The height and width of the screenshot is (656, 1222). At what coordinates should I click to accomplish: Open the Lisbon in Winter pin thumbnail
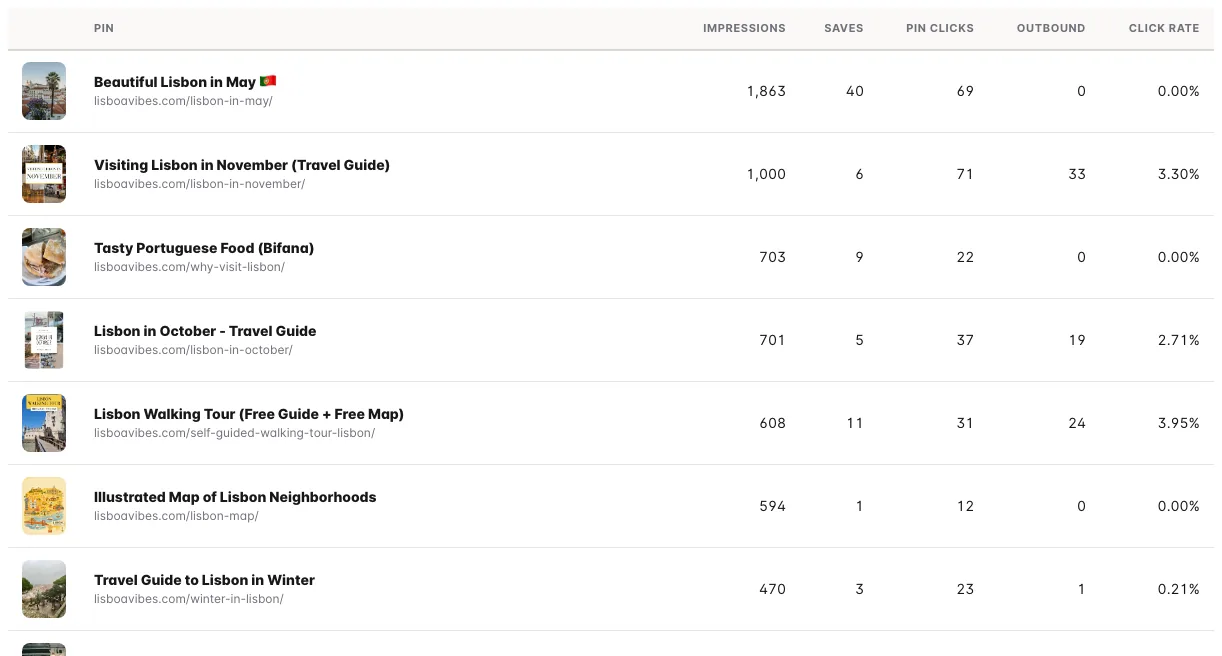point(44,589)
